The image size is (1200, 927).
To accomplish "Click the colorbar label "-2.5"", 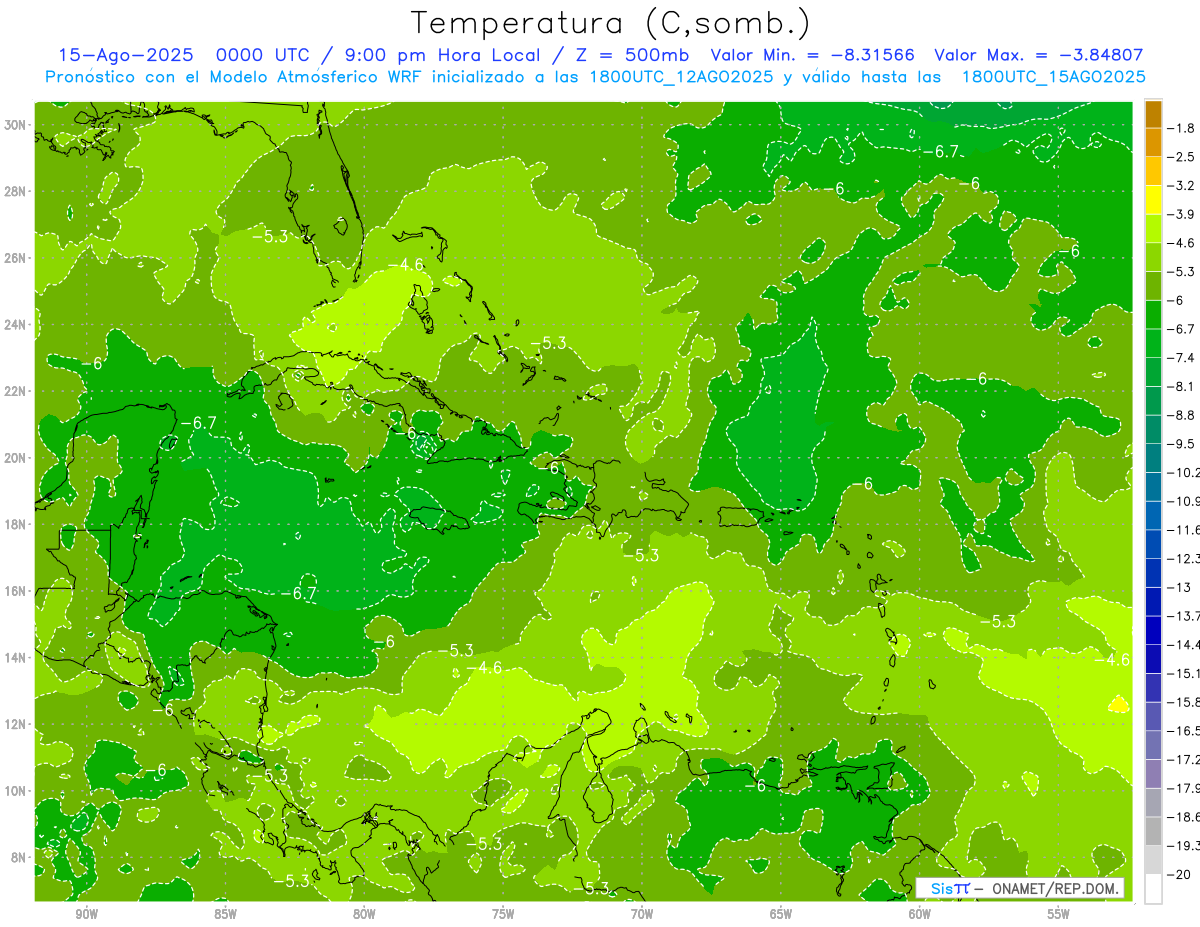I will pos(1182,157).
